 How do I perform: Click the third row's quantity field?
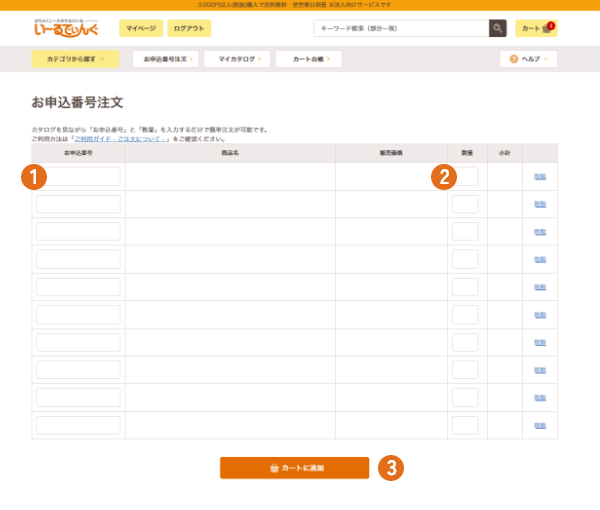pyautogui.click(x=465, y=232)
